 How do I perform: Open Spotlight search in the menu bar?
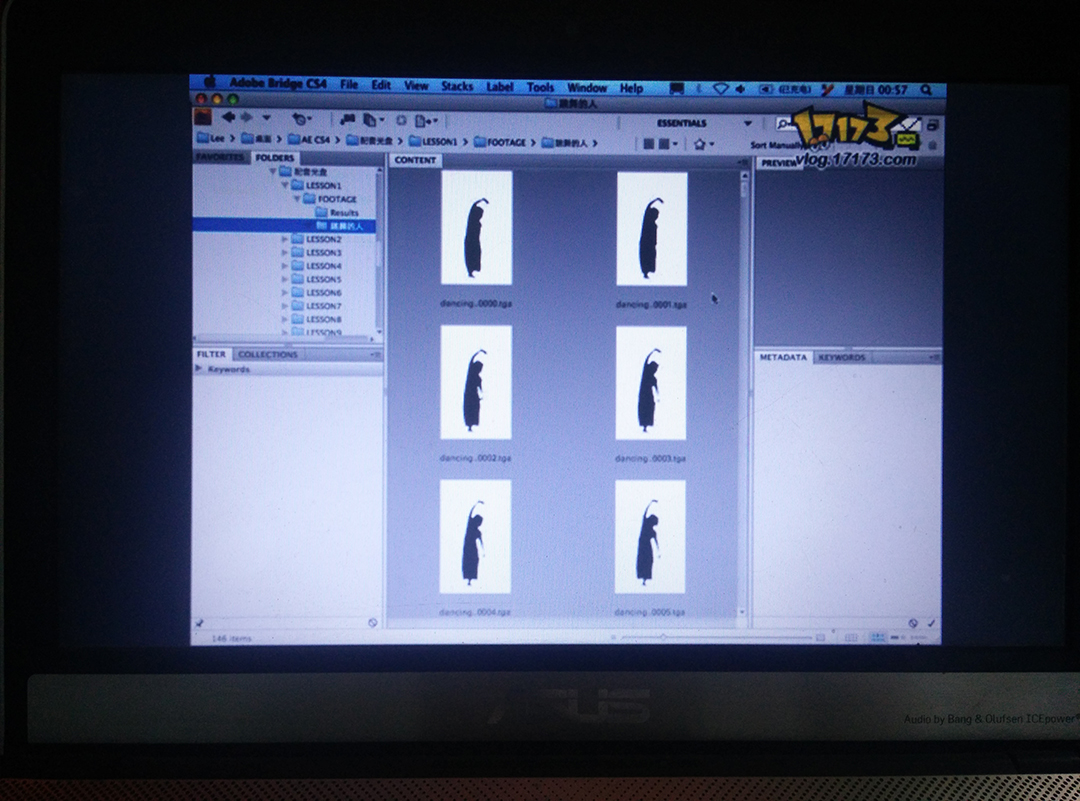926,90
